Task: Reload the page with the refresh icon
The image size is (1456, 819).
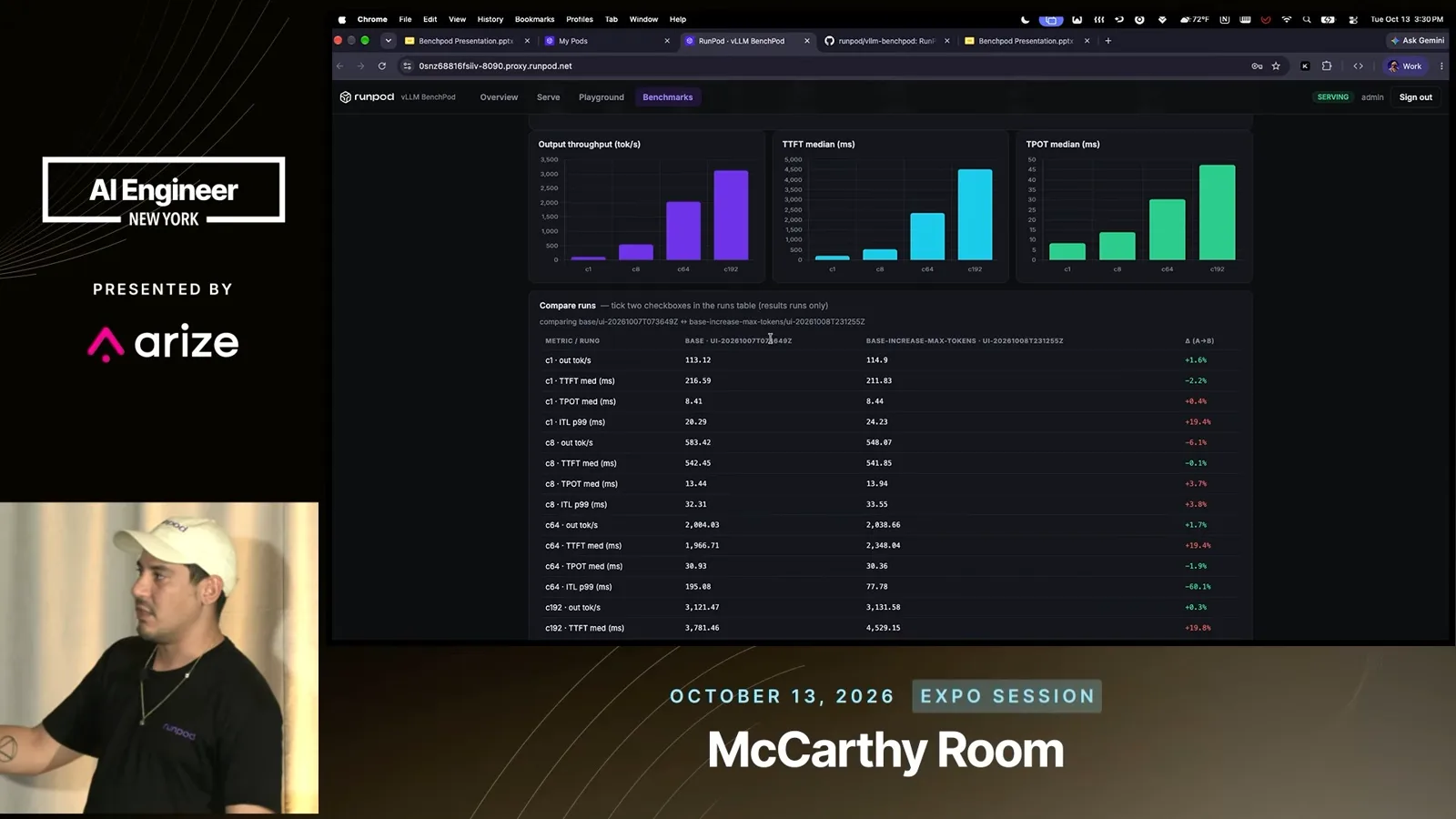Action: 382,66
